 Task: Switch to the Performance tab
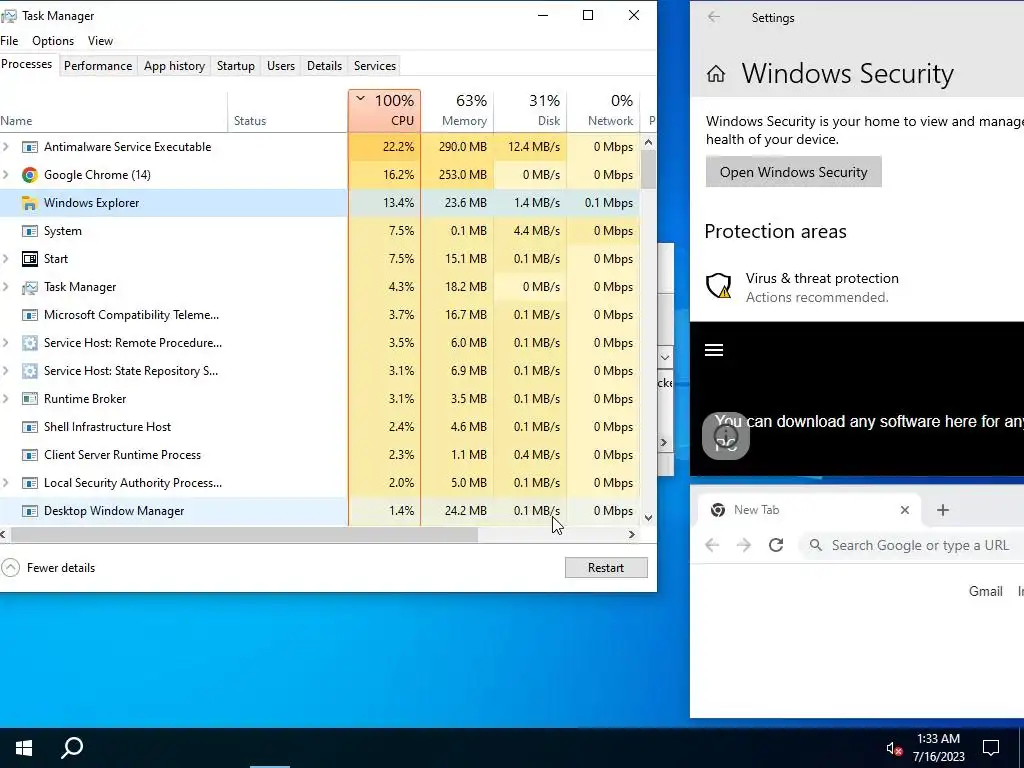pyautogui.click(x=98, y=66)
